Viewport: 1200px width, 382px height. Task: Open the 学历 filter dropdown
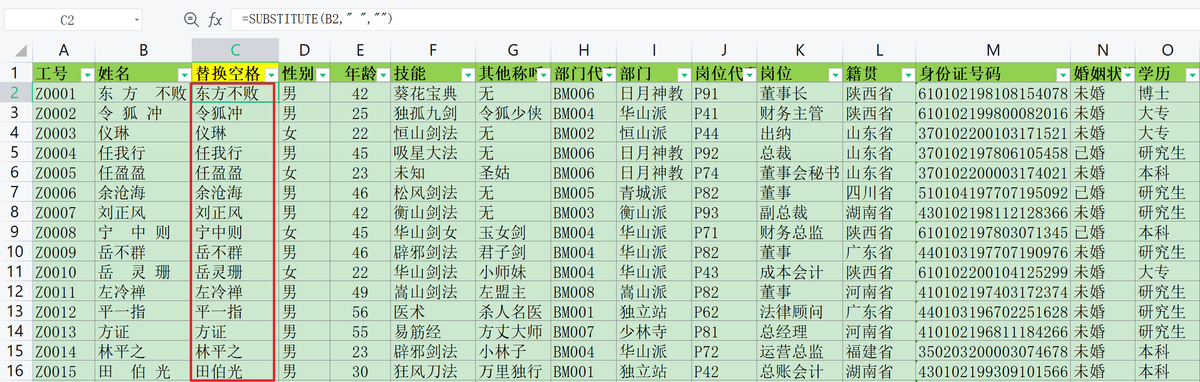tap(1191, 75)
